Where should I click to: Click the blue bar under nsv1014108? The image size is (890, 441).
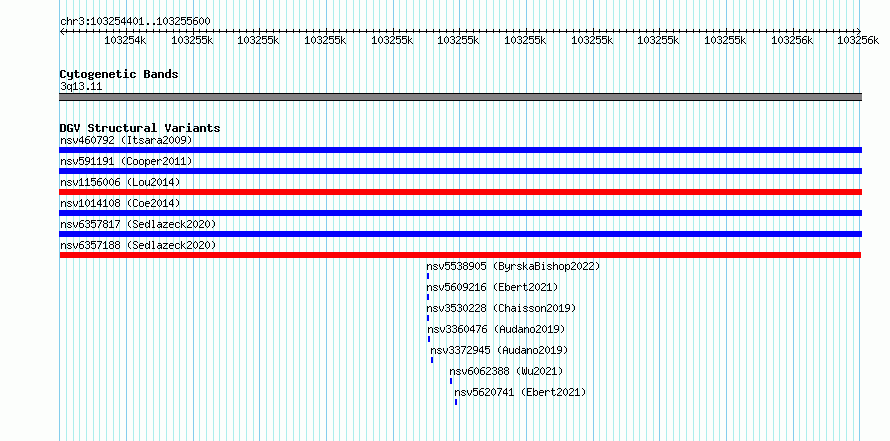click(x=460, y=213)
